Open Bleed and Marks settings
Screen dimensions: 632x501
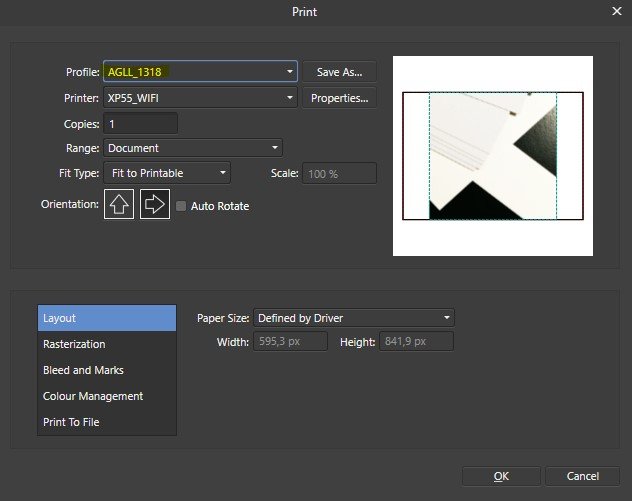click(107, 370)
